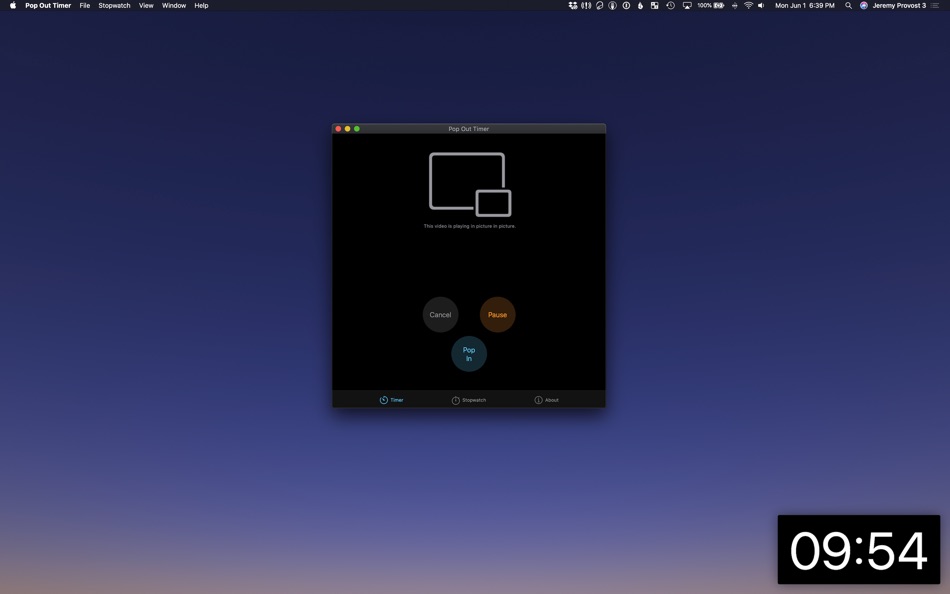The width and height of the screenshot is (950, 594).
Task: Click the Jeremy Provost 3 user name
Action: [899, 5]
